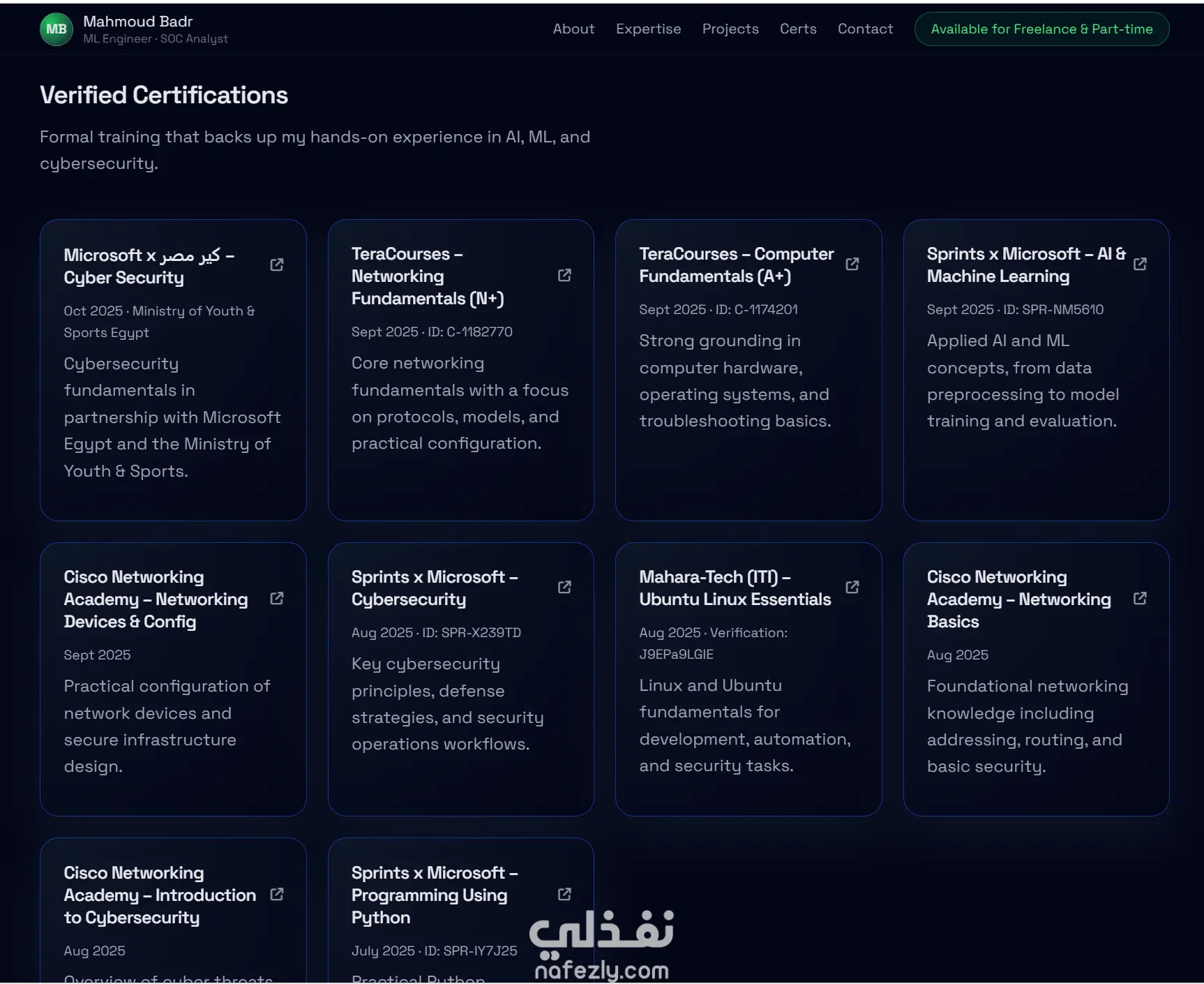1204x984 pixels.
Task: Open Cisco Networking Basics card title
Action: click(1019, 599)
